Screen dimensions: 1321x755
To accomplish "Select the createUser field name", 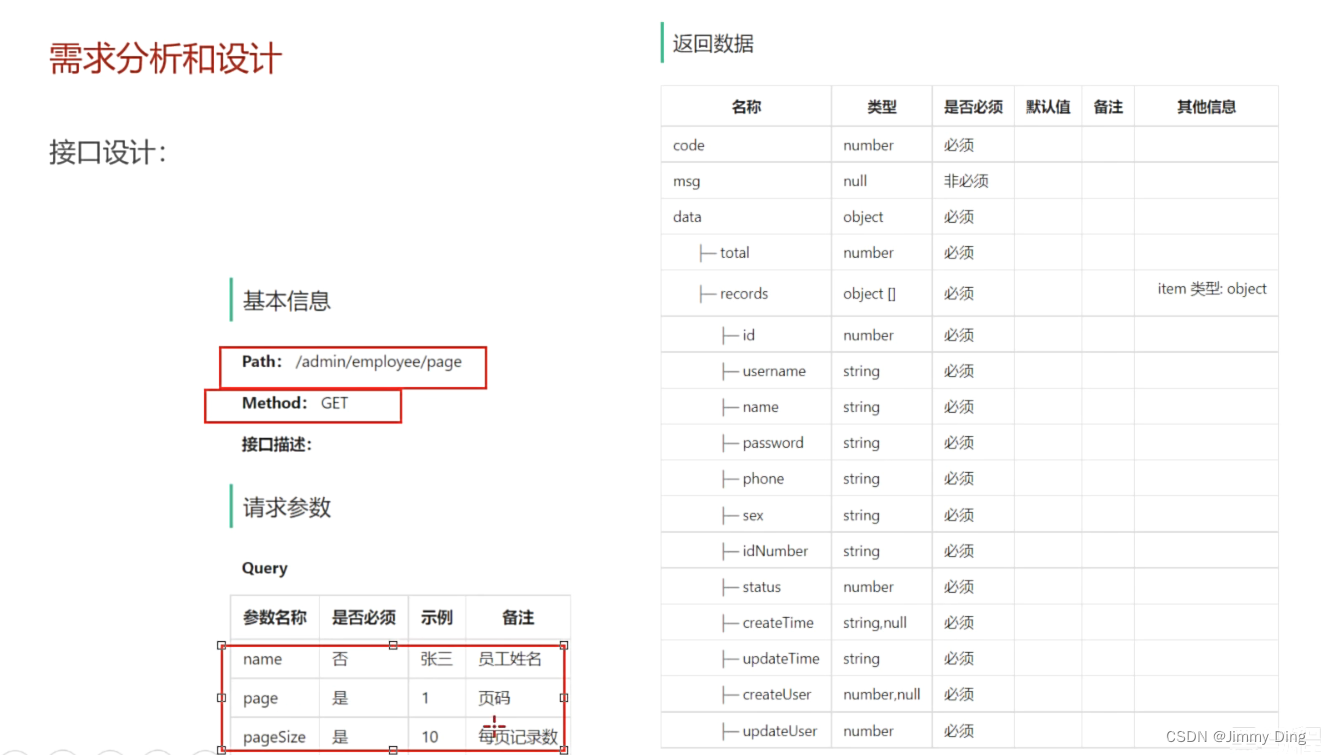I will pos(777,695).
